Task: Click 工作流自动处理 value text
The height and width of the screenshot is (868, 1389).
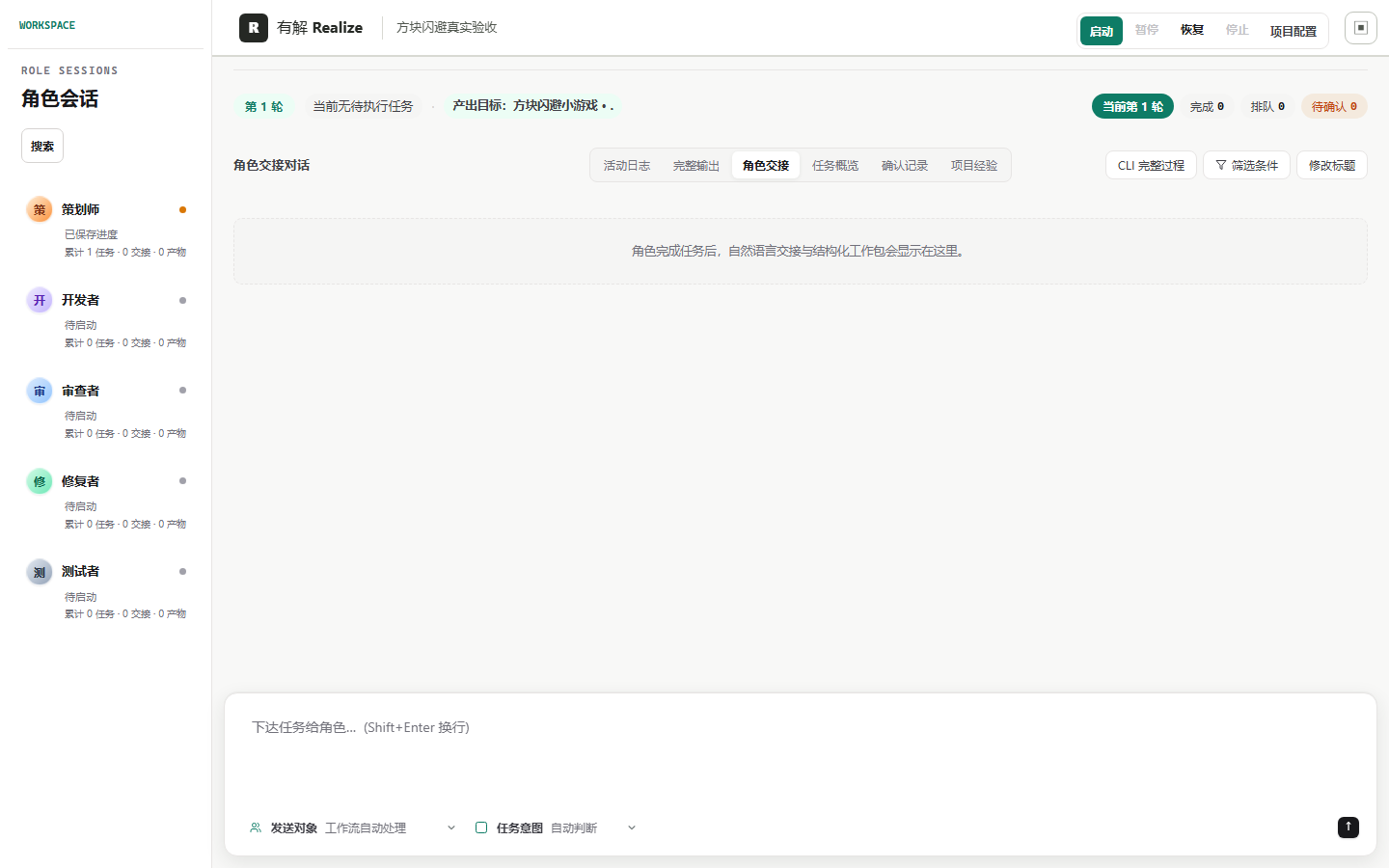Action: 366,827
